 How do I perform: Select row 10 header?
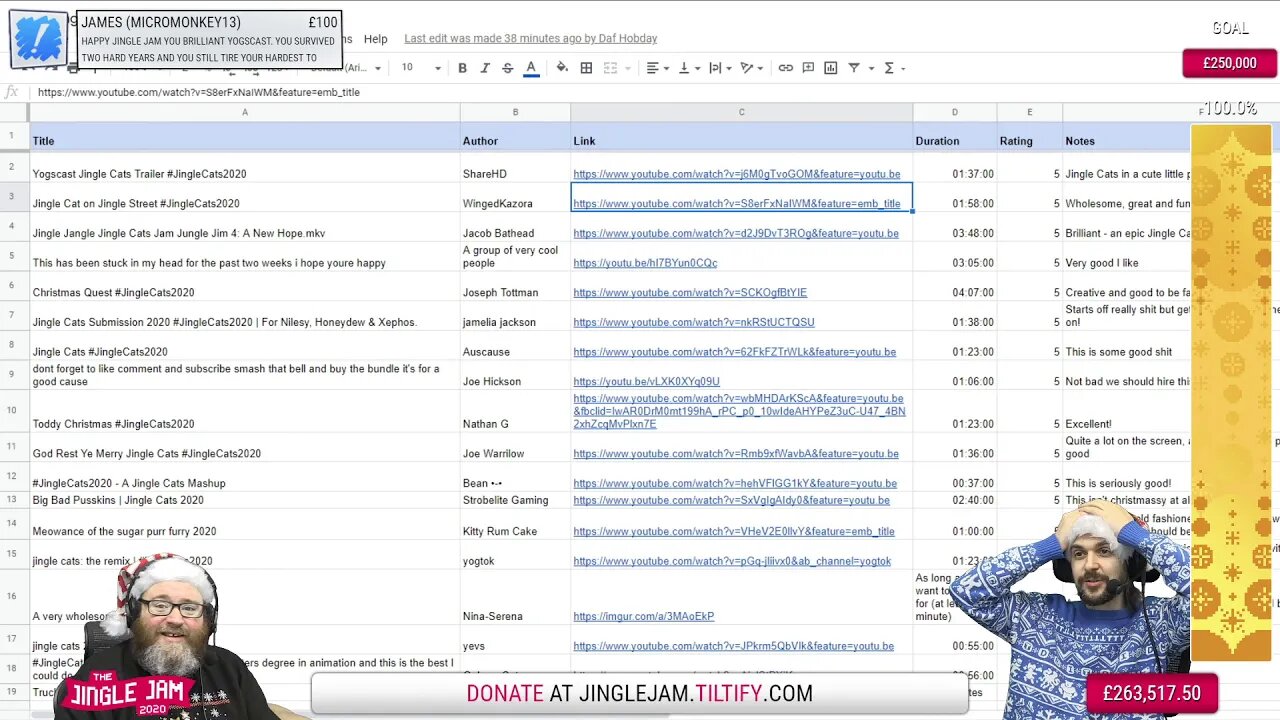point(12,410)
